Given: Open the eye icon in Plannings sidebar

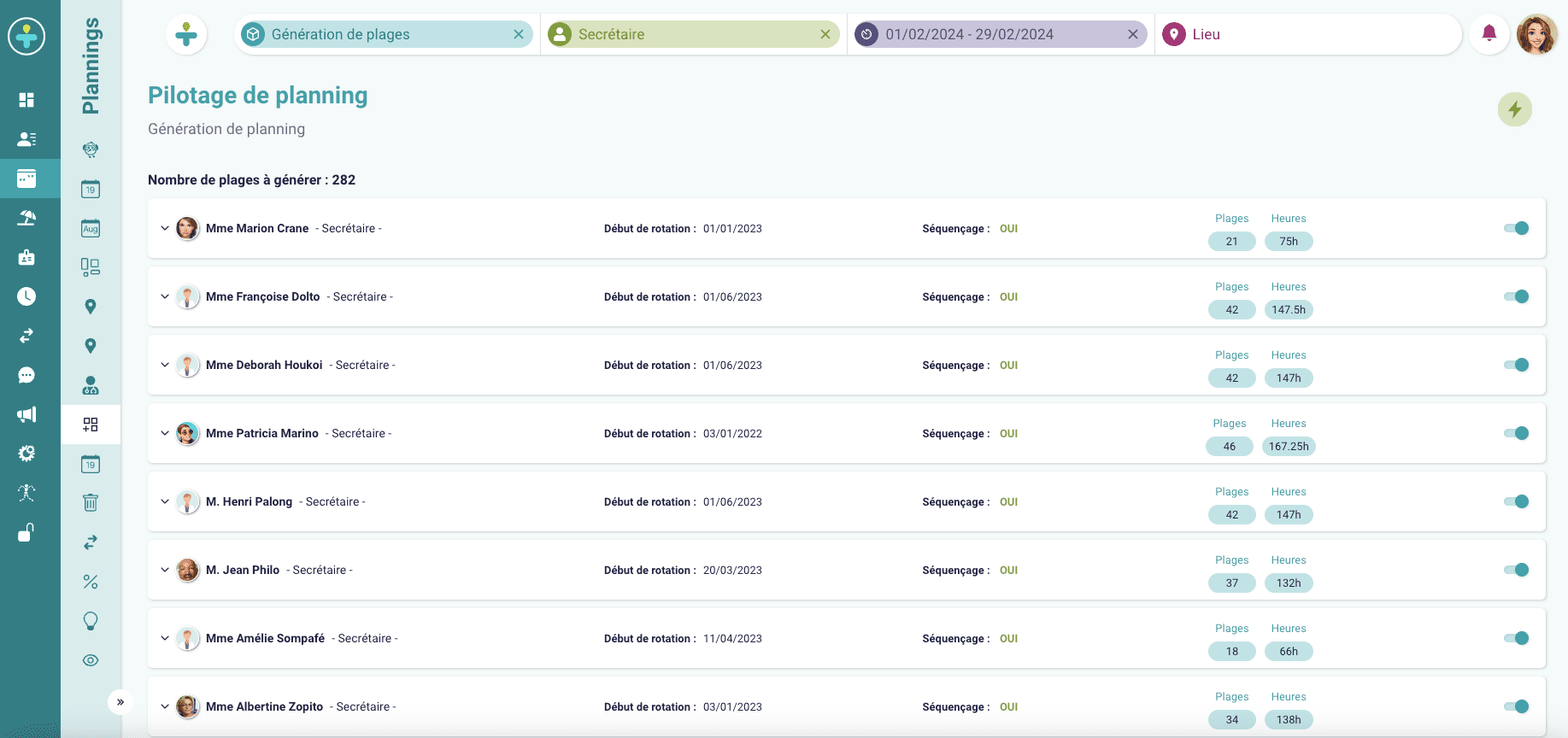Looking at the screenshot, I should [x=91, y=660].
